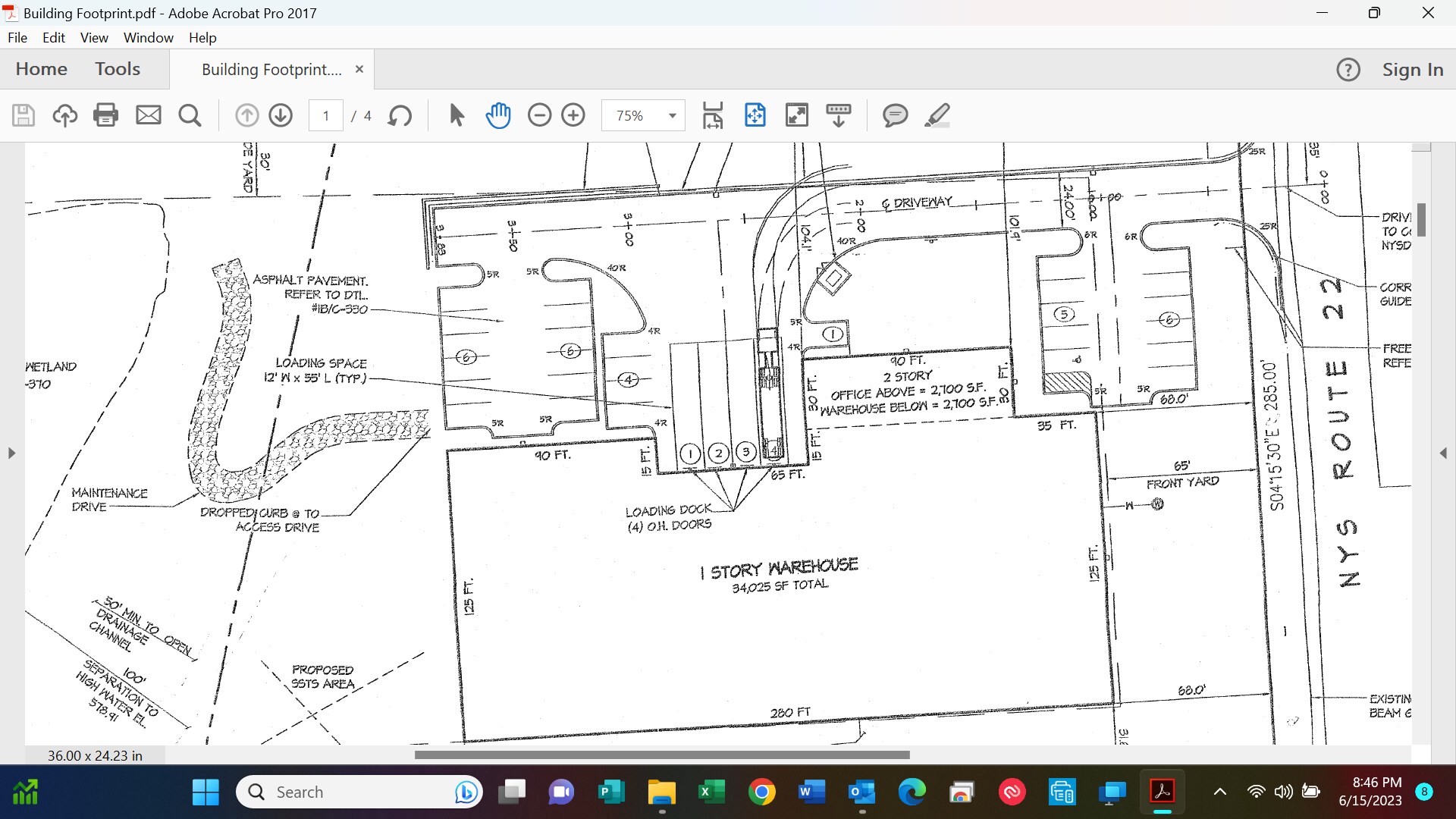Select the Highlight text tool
This screenshot has height=819, width=1456.
click(938, 115)
